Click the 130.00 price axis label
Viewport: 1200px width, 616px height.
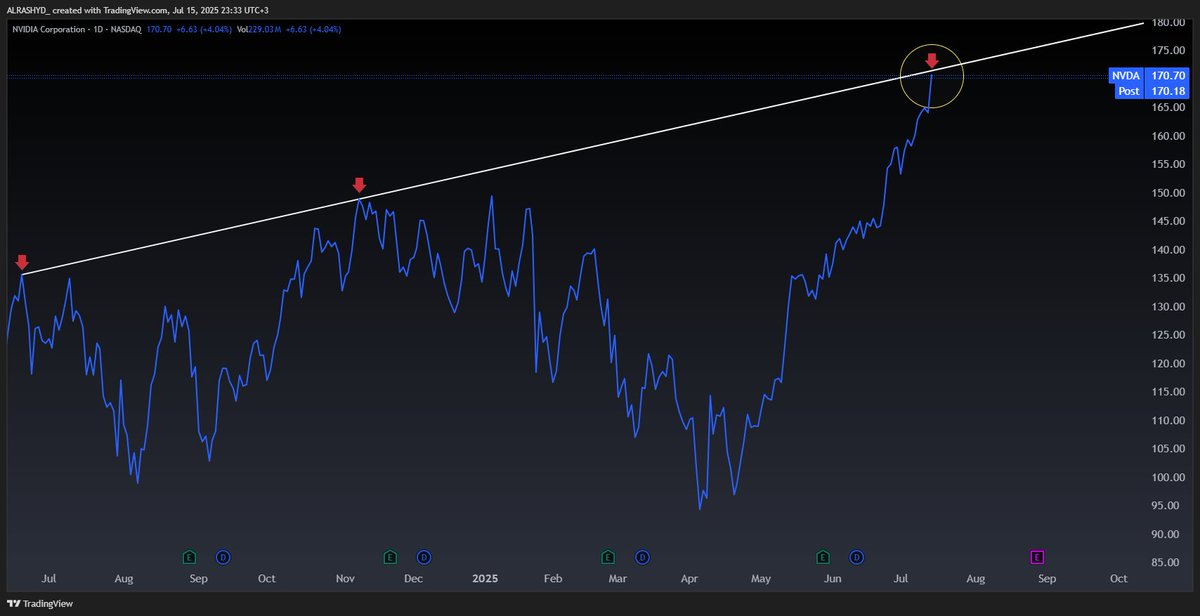[1168, 307]
